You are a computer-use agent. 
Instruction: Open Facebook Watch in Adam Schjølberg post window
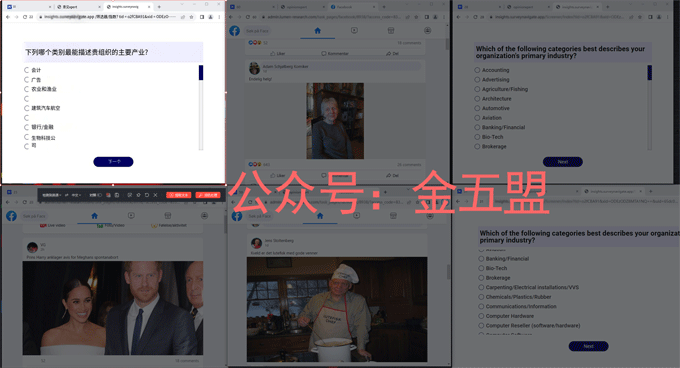[354, 31]
